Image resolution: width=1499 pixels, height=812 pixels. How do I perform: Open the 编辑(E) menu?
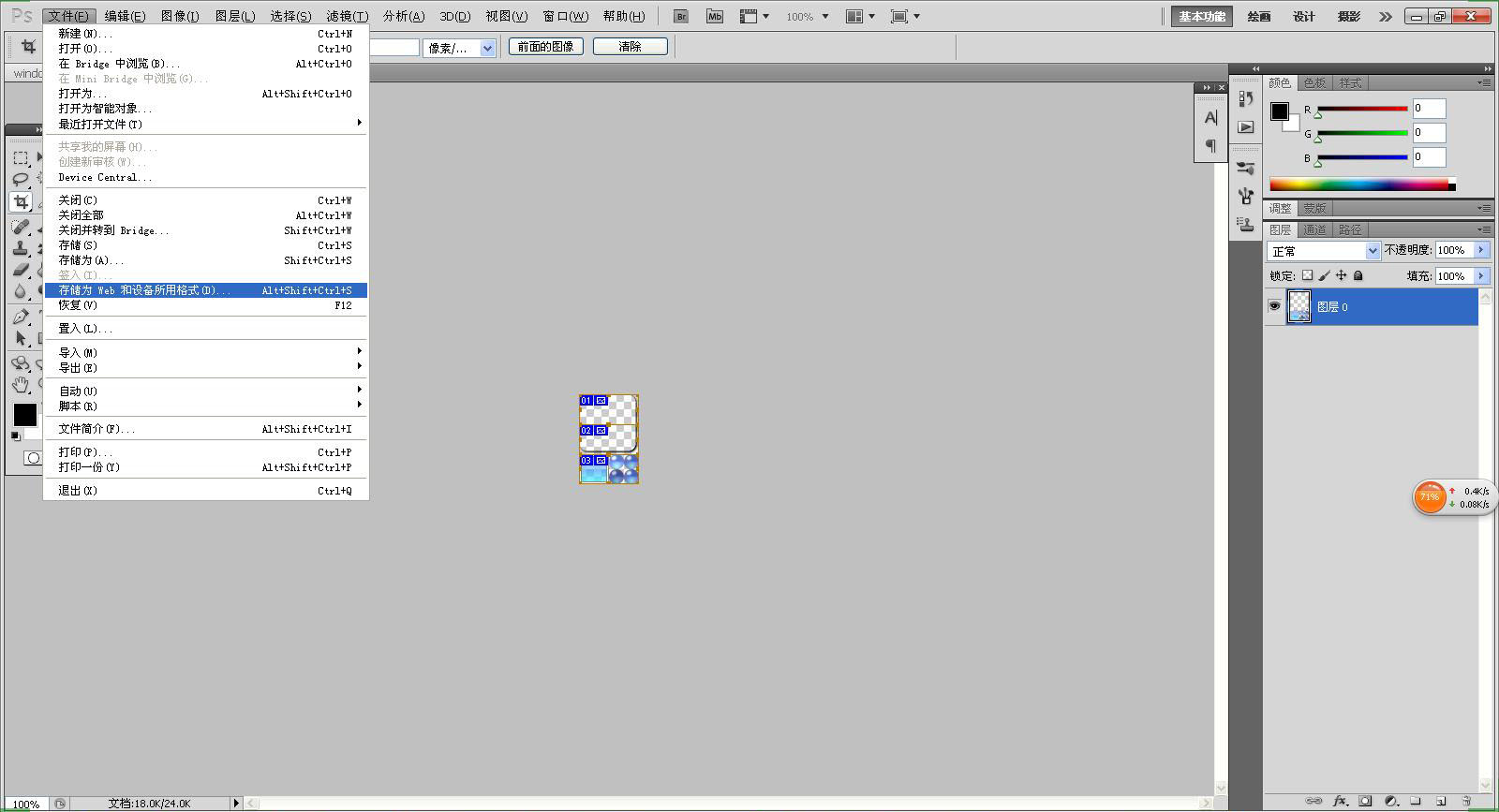tap(125, 16)
